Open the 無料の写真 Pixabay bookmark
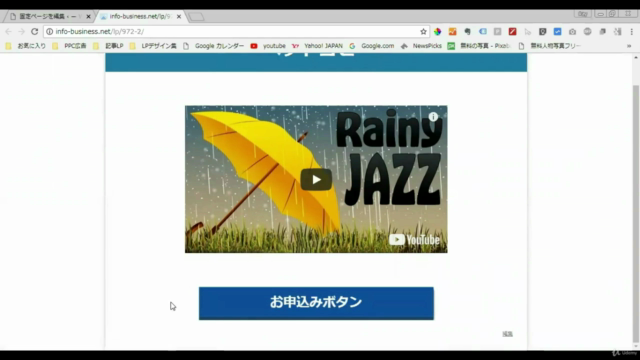This screenshot has height=360, width=640. (x=480, y=46)
